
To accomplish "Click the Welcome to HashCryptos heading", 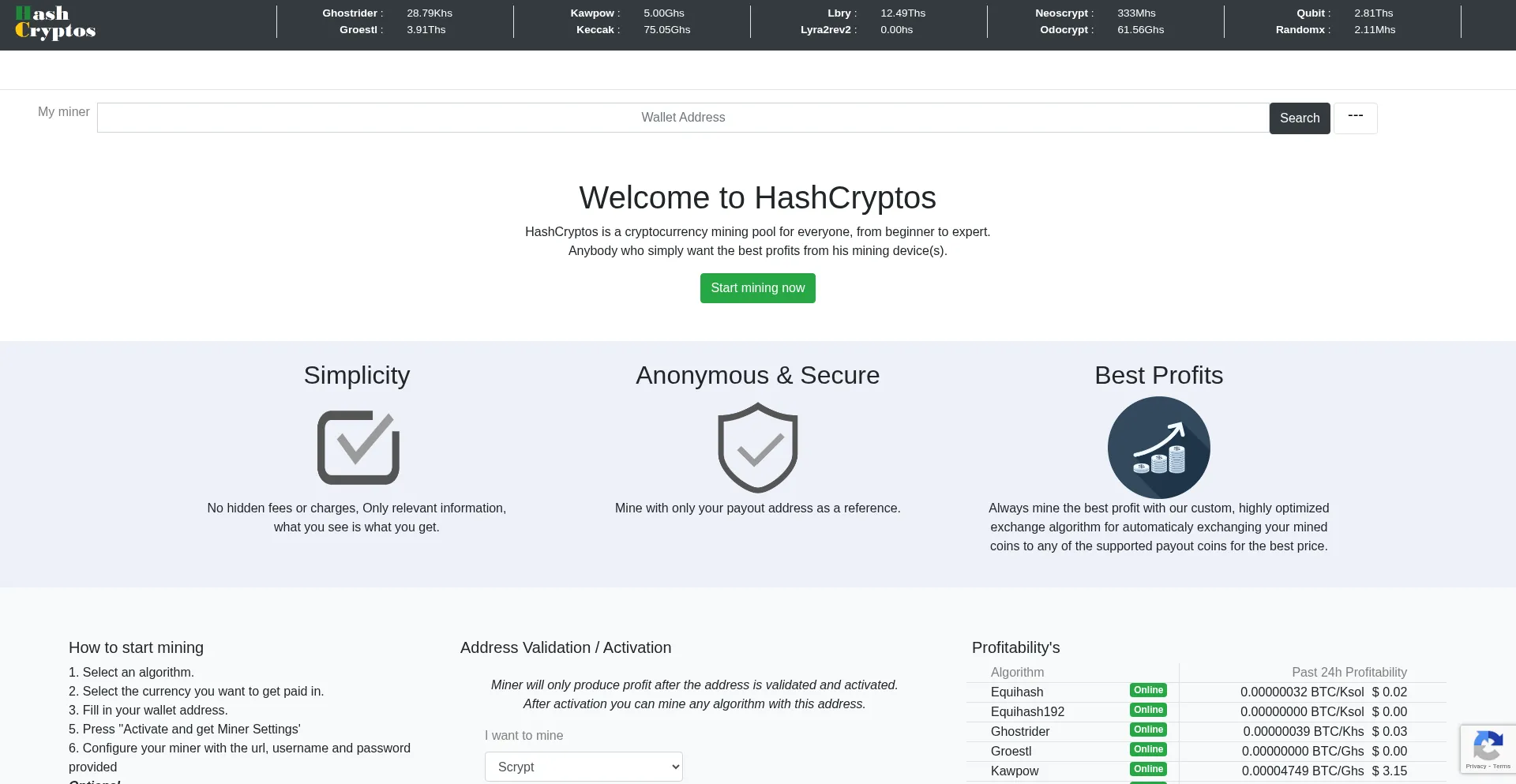I will pyautogui.click(x=758, y=197).
